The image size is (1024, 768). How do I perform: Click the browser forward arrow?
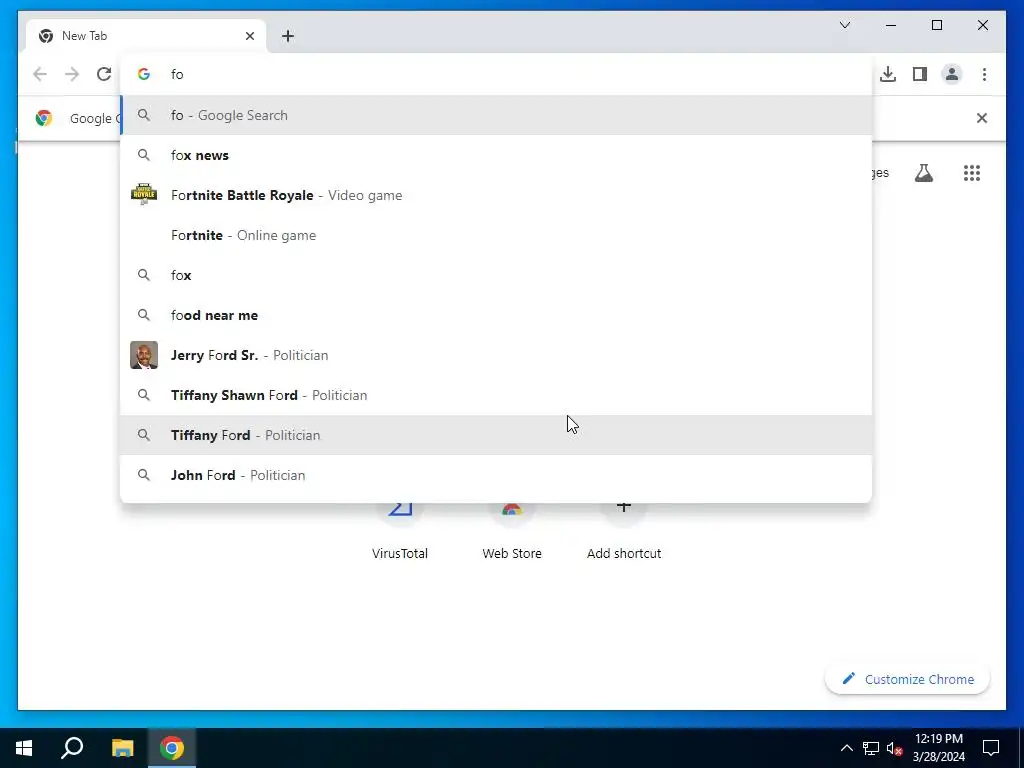[x=72, y=74]
